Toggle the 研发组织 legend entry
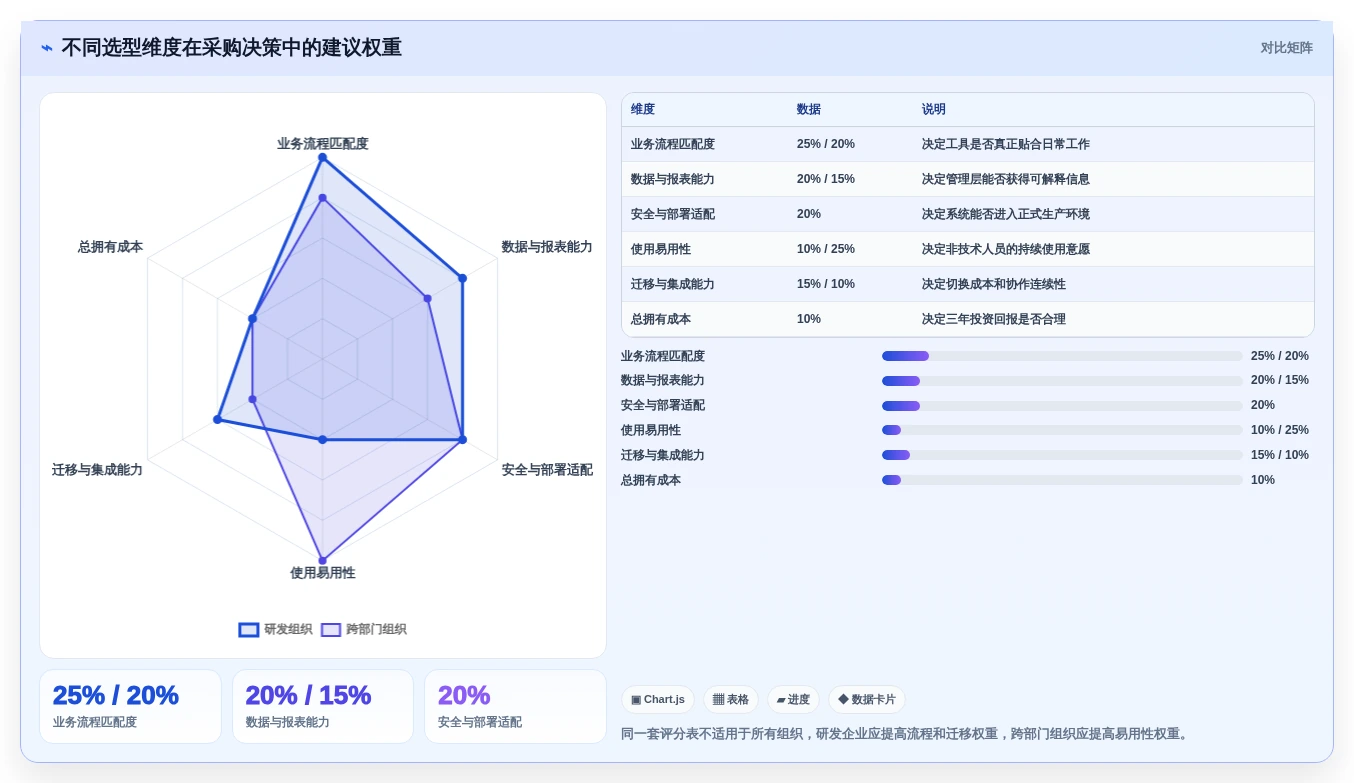 pyautogui.click(x=276, y=629)
